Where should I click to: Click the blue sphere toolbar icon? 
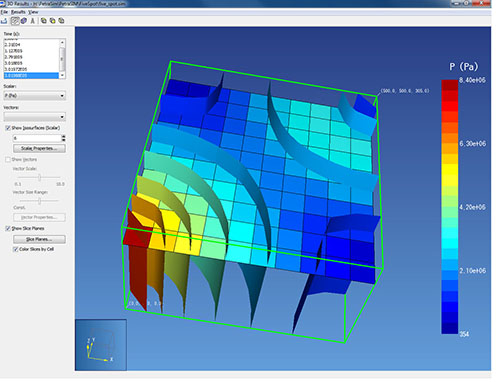pyautogui.click(x=24, y=21)
